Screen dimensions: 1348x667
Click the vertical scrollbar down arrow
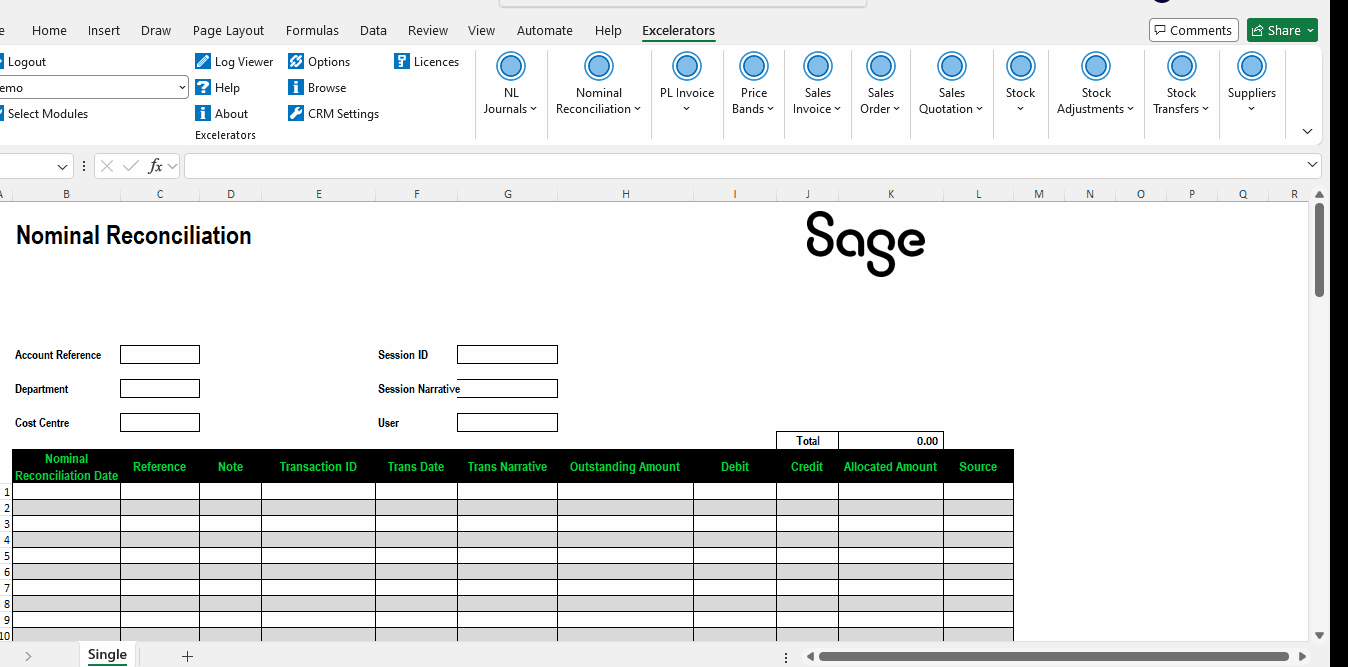pyautogui.click(x=1319, y=634)
